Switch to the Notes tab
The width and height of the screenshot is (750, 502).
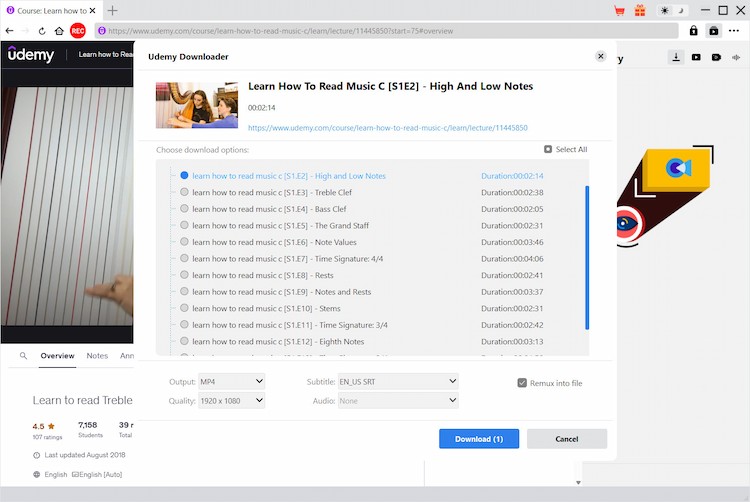(x=97, y=356)
